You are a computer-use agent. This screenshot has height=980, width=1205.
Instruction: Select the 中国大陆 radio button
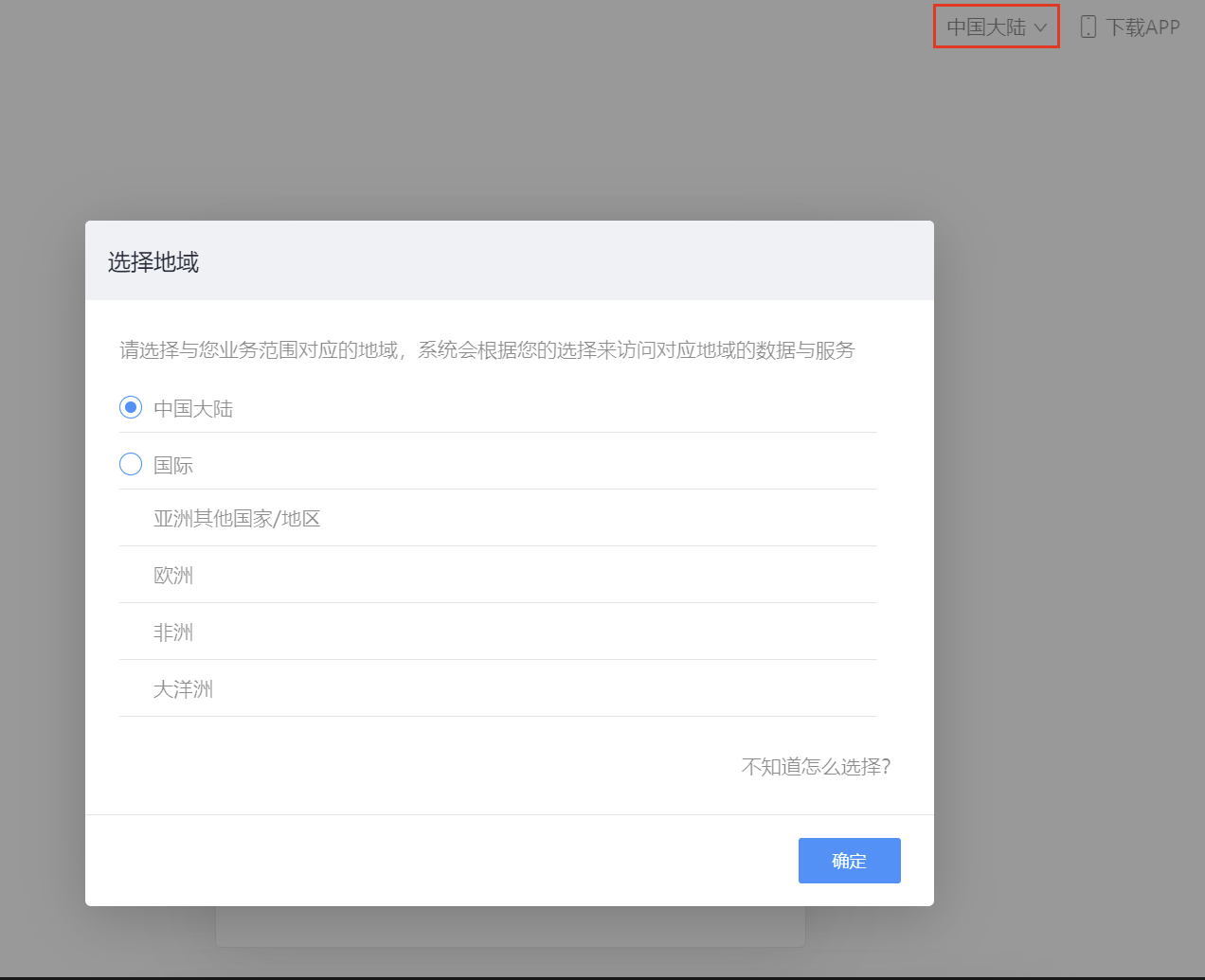[131, 407]
